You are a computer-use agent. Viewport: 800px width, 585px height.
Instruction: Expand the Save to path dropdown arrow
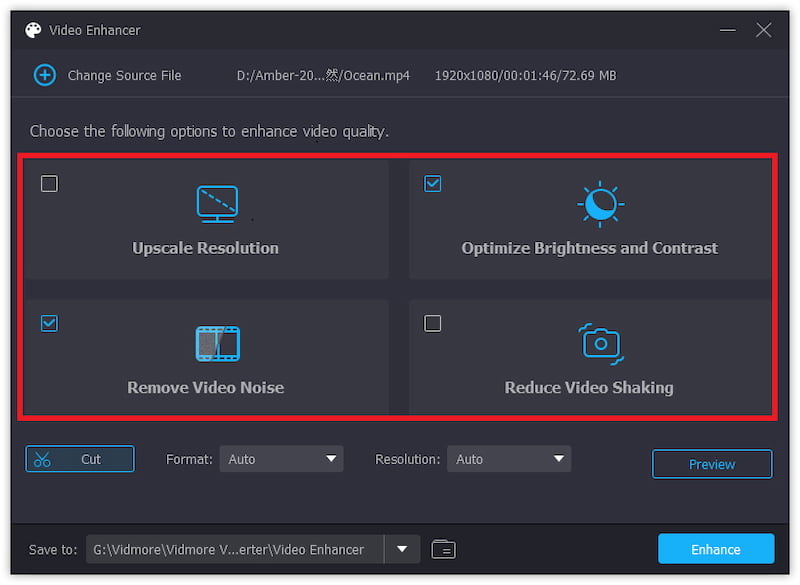[402, 549]
